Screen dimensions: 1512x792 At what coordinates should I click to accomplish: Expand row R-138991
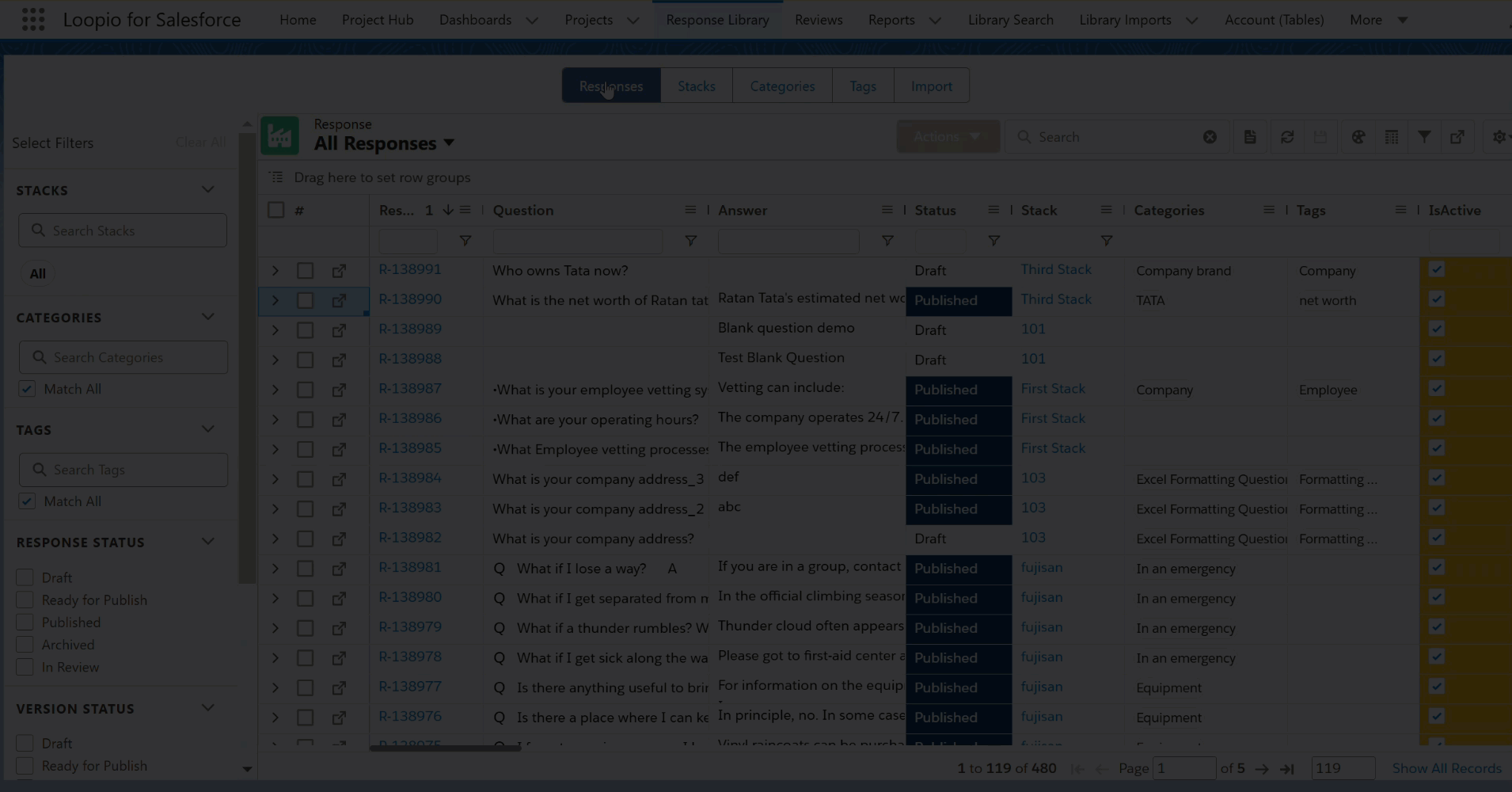click(275, 271)
